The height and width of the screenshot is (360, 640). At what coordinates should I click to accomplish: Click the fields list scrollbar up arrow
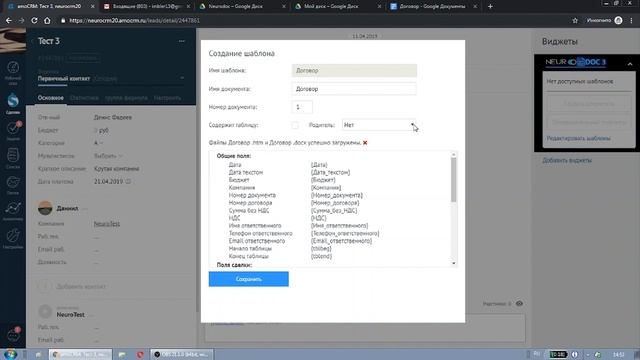point(453,155)
